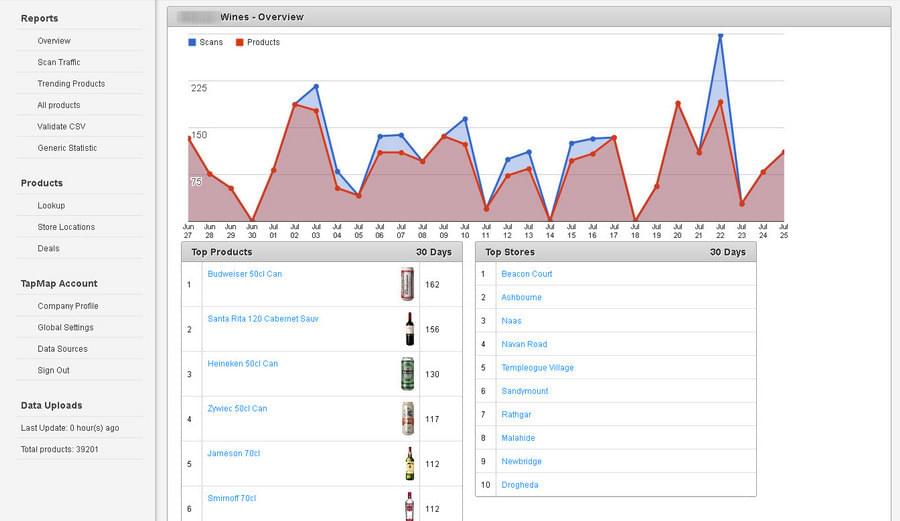Open Trending Products in Reports
This screenshot has width=900, height=521.
[x=71, y=84]
